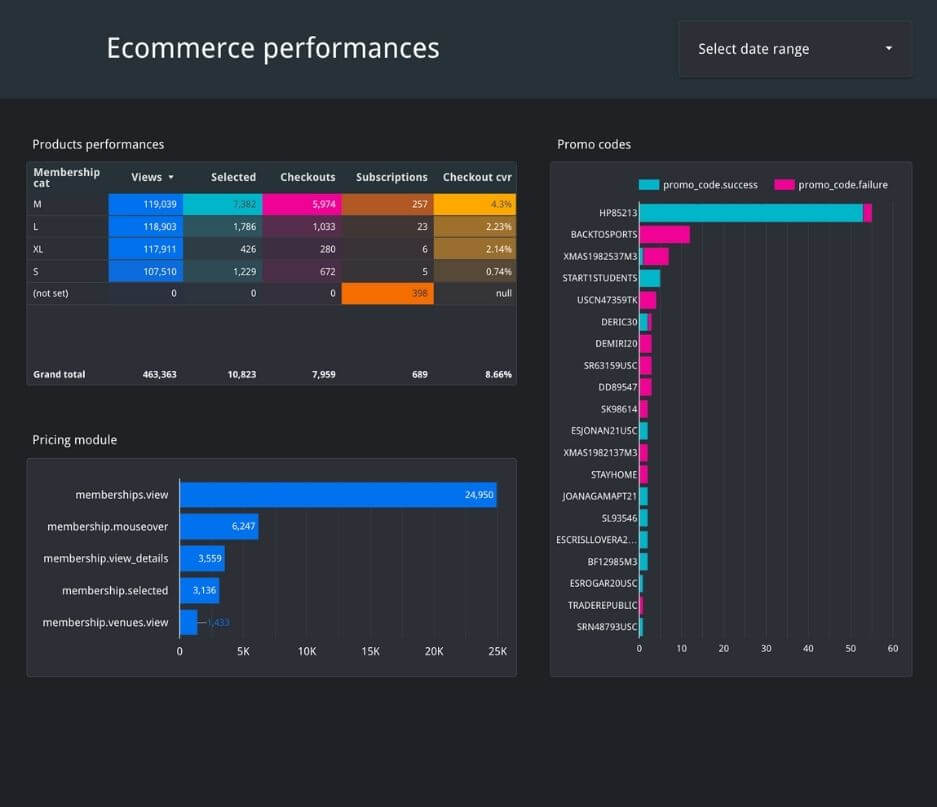Screen dimensions: 937x807
Task: Click the 398 subscriptions cell
Action: click(387, 294)
